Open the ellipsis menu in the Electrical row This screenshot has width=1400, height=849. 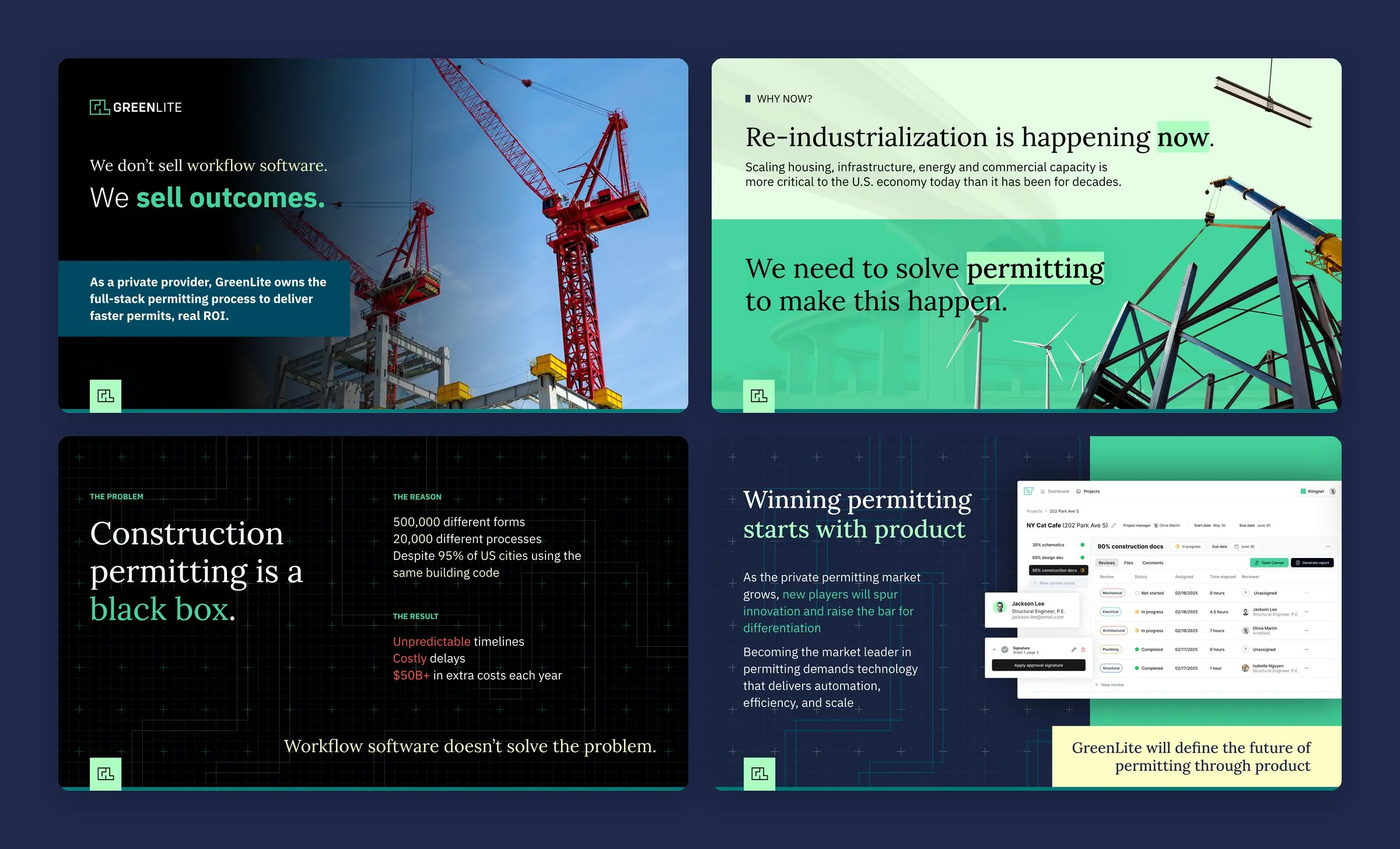coord(1307,612)
